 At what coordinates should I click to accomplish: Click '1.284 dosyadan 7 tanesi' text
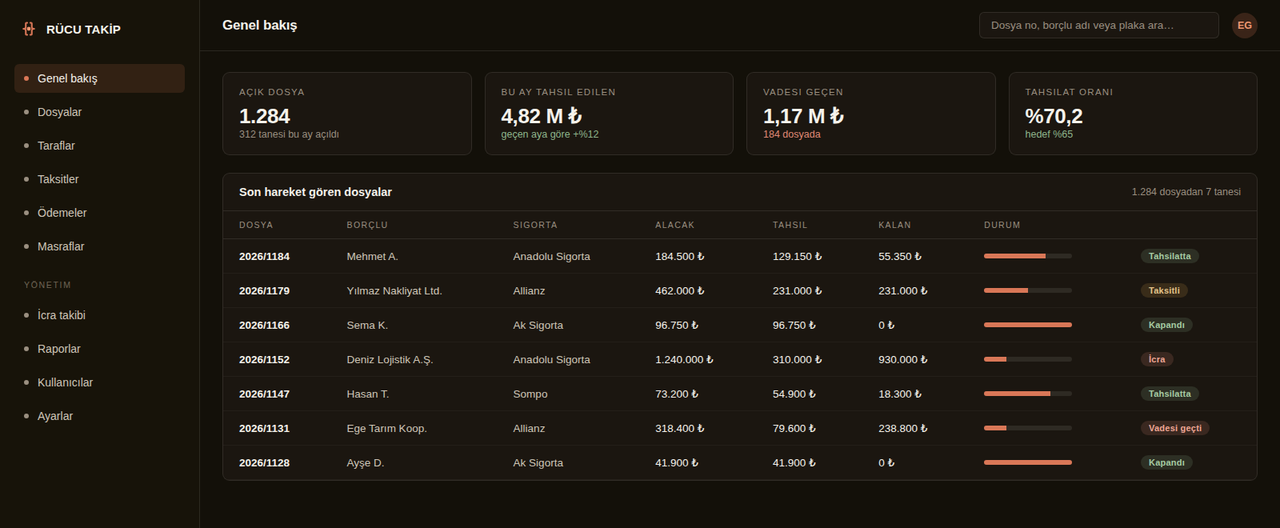click(1186, 192)
